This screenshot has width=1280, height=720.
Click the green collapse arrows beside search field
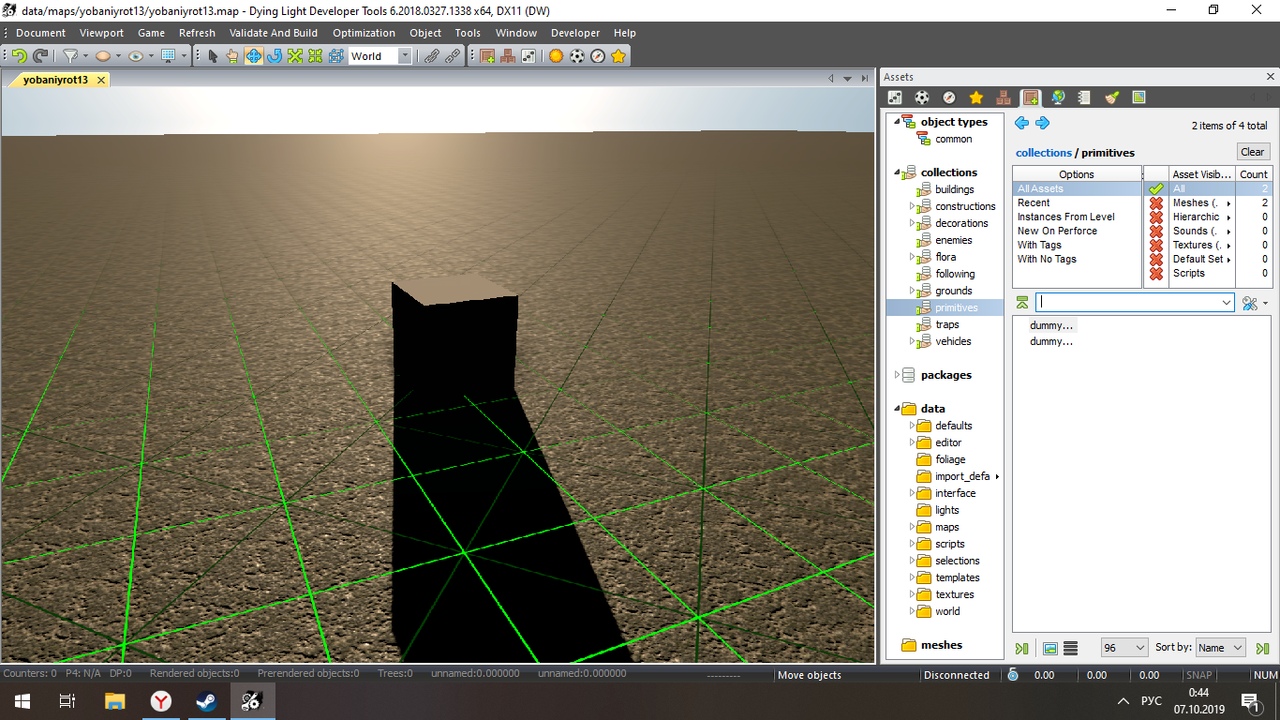click(x=1022, y=302)
